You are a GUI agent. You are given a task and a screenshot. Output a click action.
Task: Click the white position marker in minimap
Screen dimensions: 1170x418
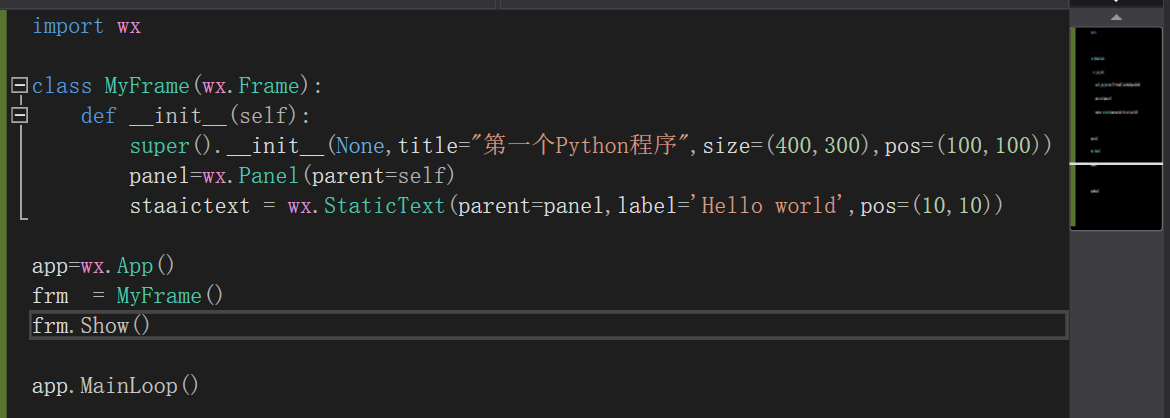click(1116, 163)
